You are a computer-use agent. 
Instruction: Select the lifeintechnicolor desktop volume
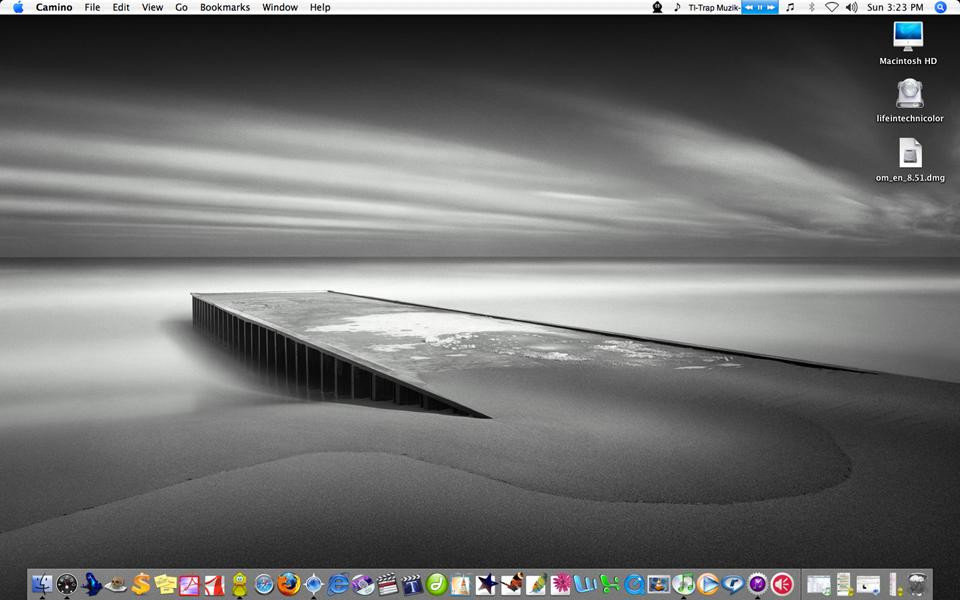pyautogui.click(x=910, y=100)
